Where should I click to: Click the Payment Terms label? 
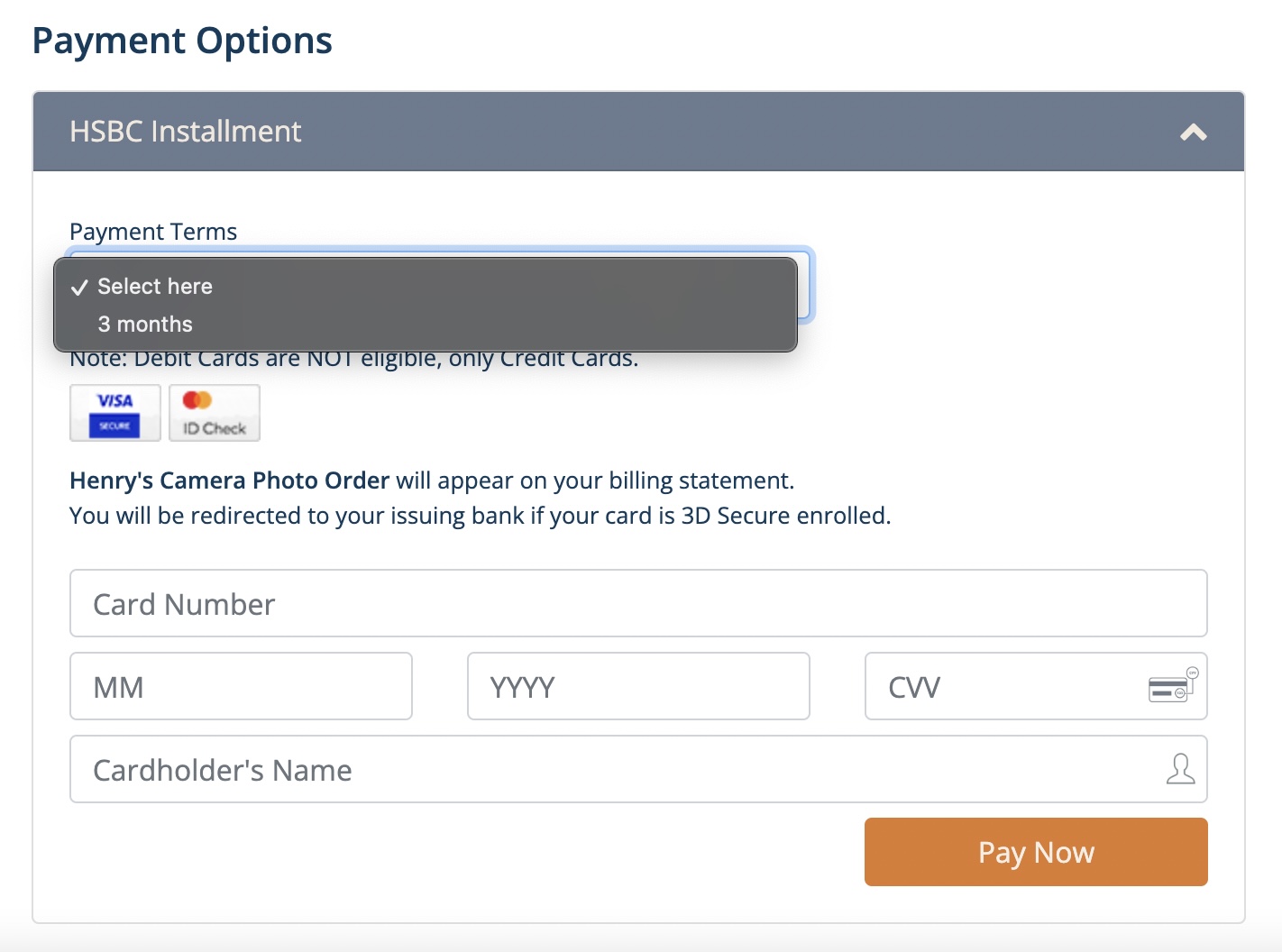(153, 232)
